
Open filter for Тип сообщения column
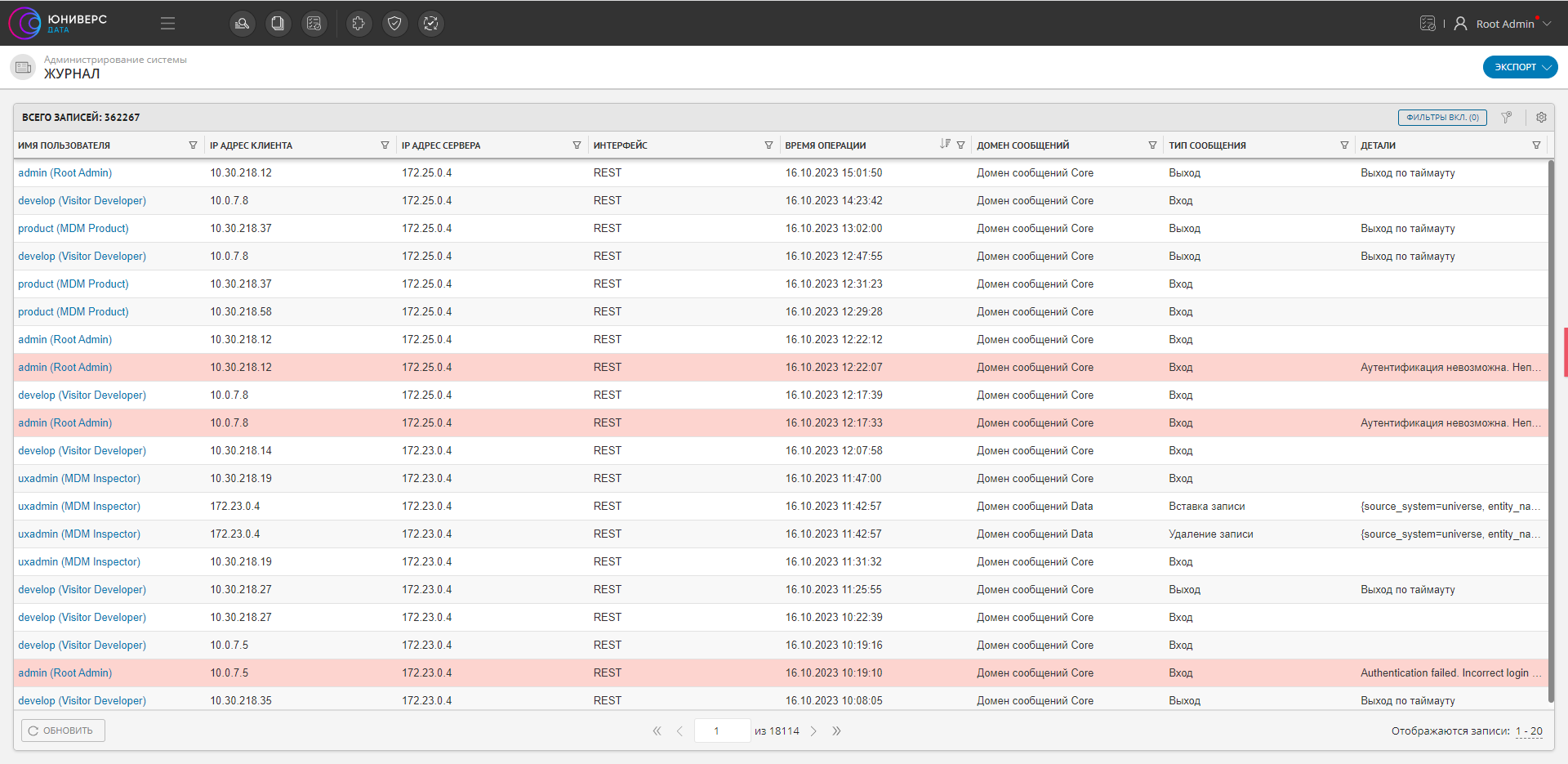[1344, 145]
